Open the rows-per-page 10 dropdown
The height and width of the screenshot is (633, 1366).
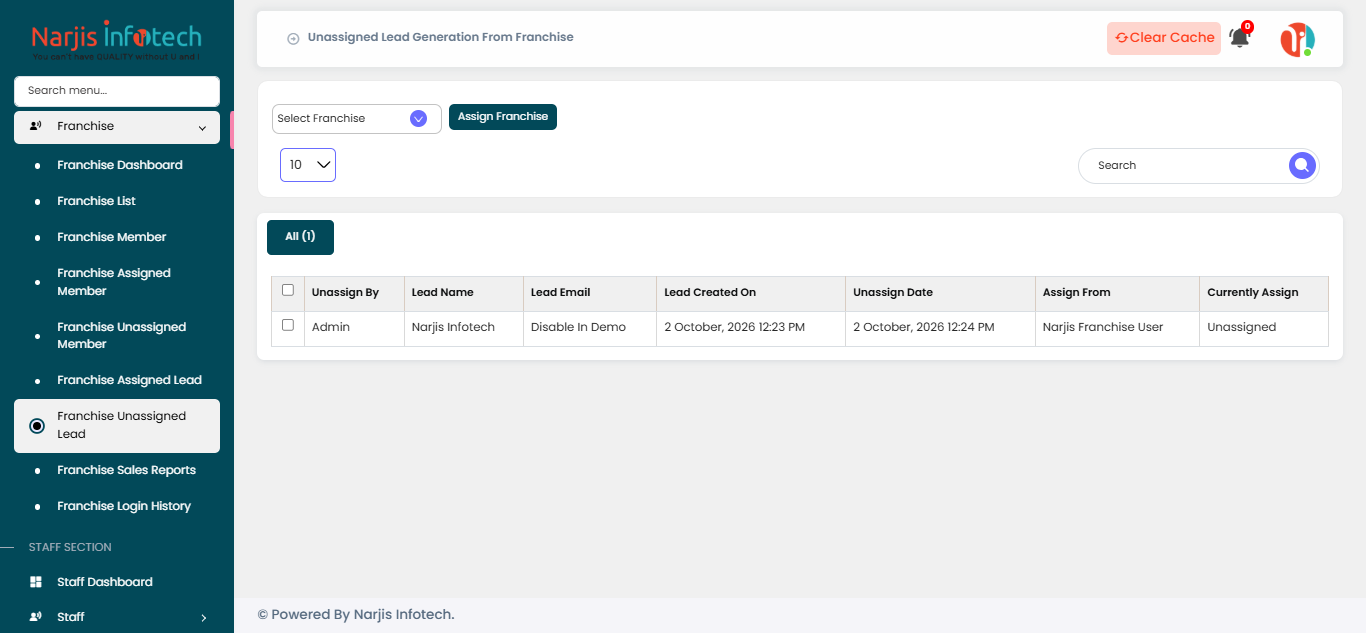[x=308, y=165]
